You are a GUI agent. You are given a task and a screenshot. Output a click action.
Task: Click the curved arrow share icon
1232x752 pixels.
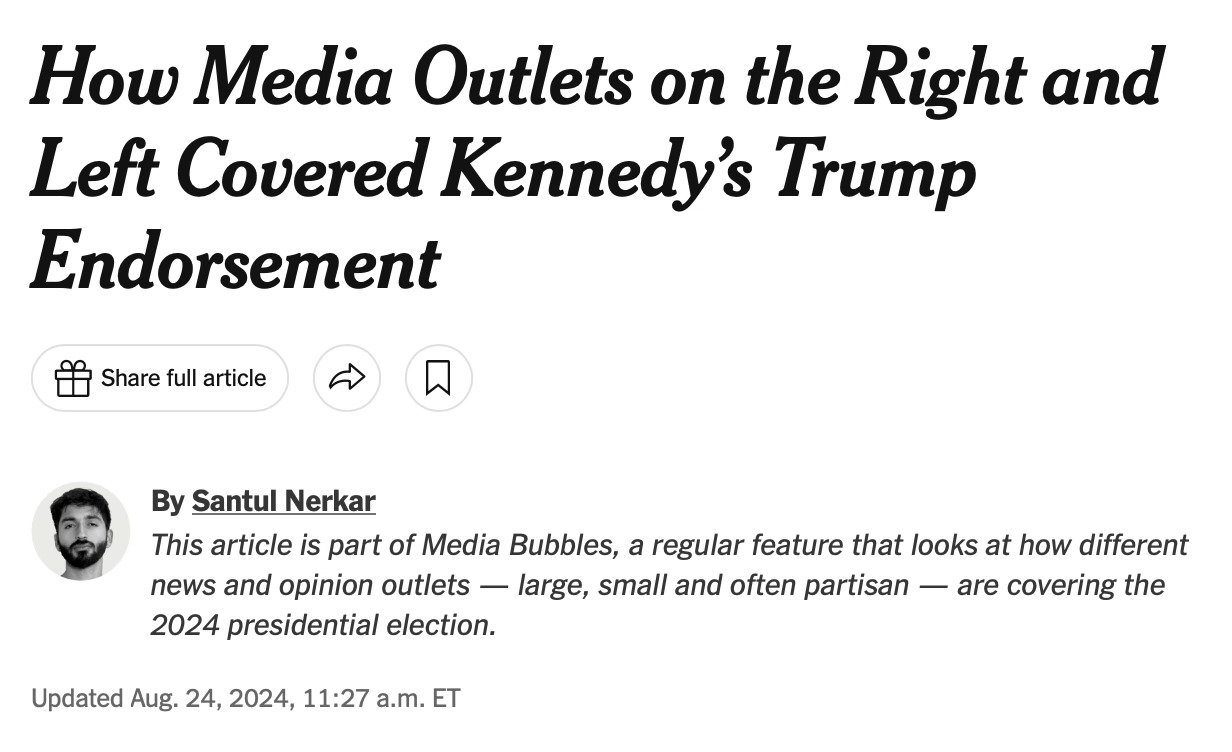pyautogui.click(x=347, y=378)
